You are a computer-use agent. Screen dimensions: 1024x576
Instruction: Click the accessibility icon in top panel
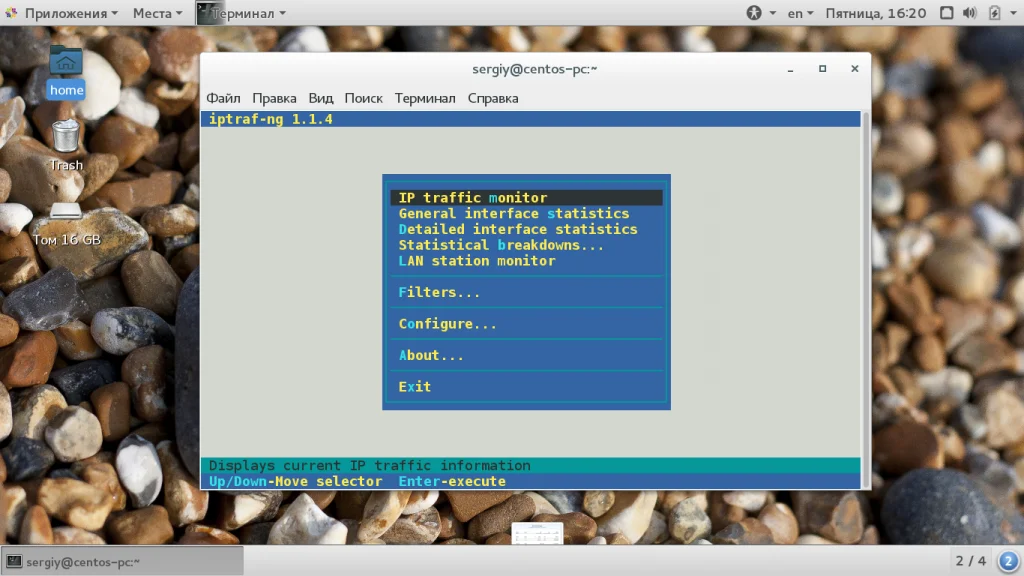(x=754, y=13)
